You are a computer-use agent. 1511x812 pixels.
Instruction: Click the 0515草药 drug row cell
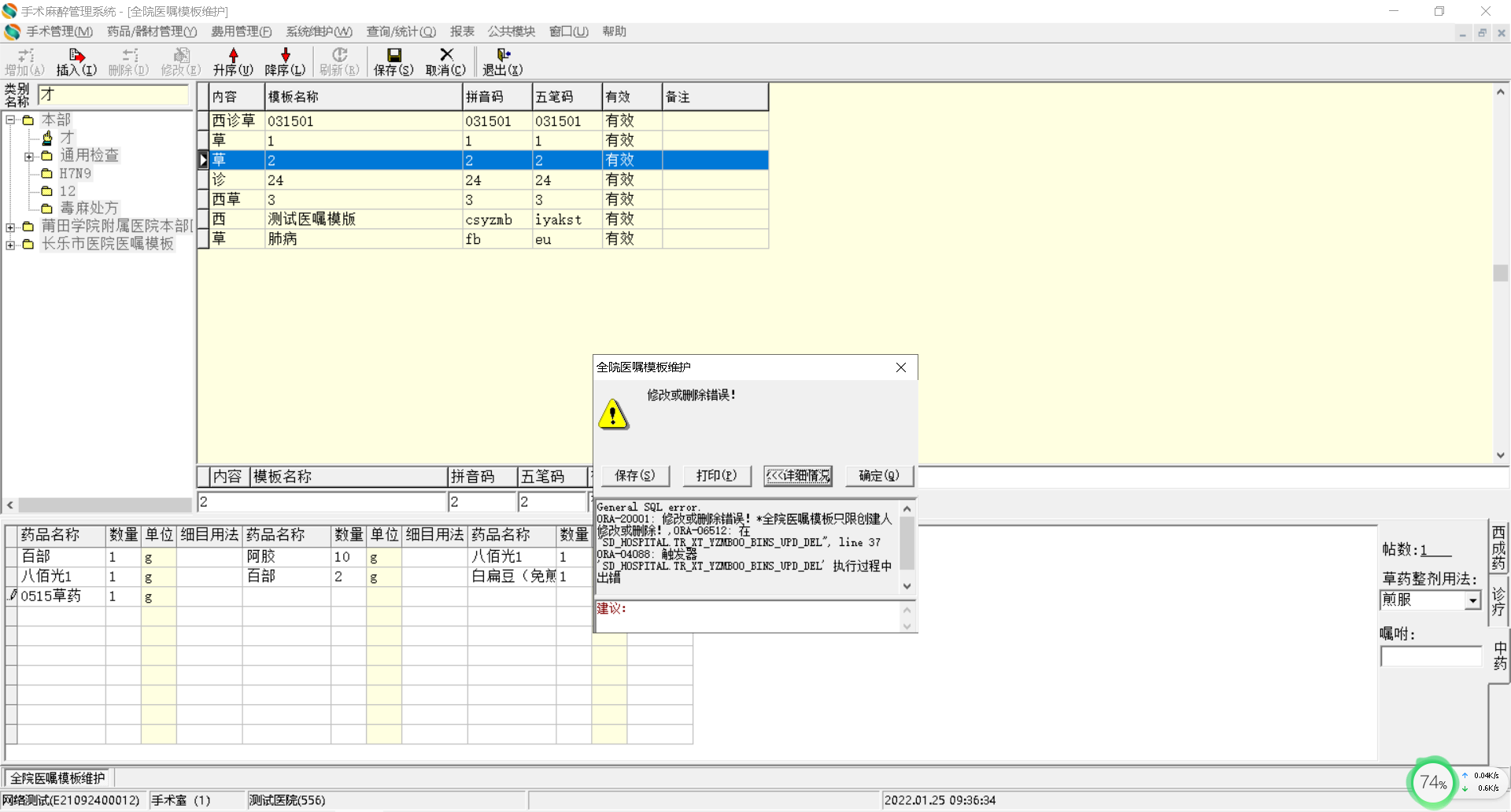point(61,596)
